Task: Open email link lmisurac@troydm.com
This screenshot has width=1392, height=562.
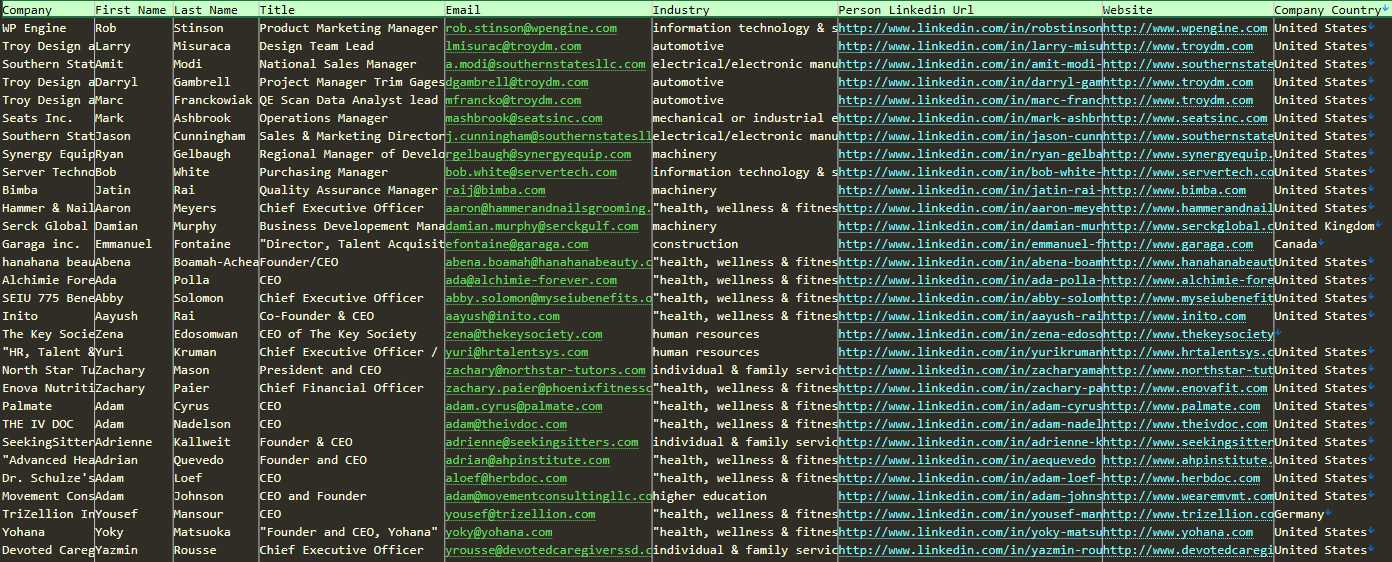Action: [x=513, y=46]
